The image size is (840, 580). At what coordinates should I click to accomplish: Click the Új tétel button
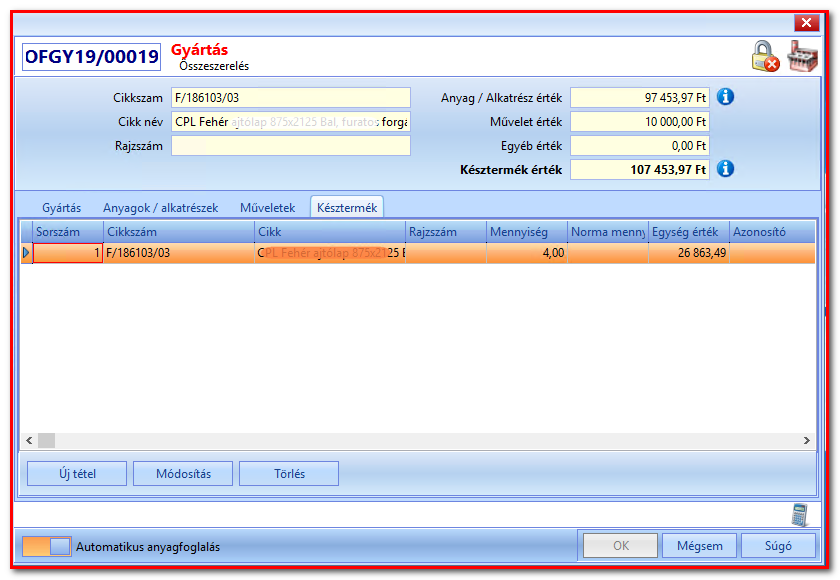point(77,473)
